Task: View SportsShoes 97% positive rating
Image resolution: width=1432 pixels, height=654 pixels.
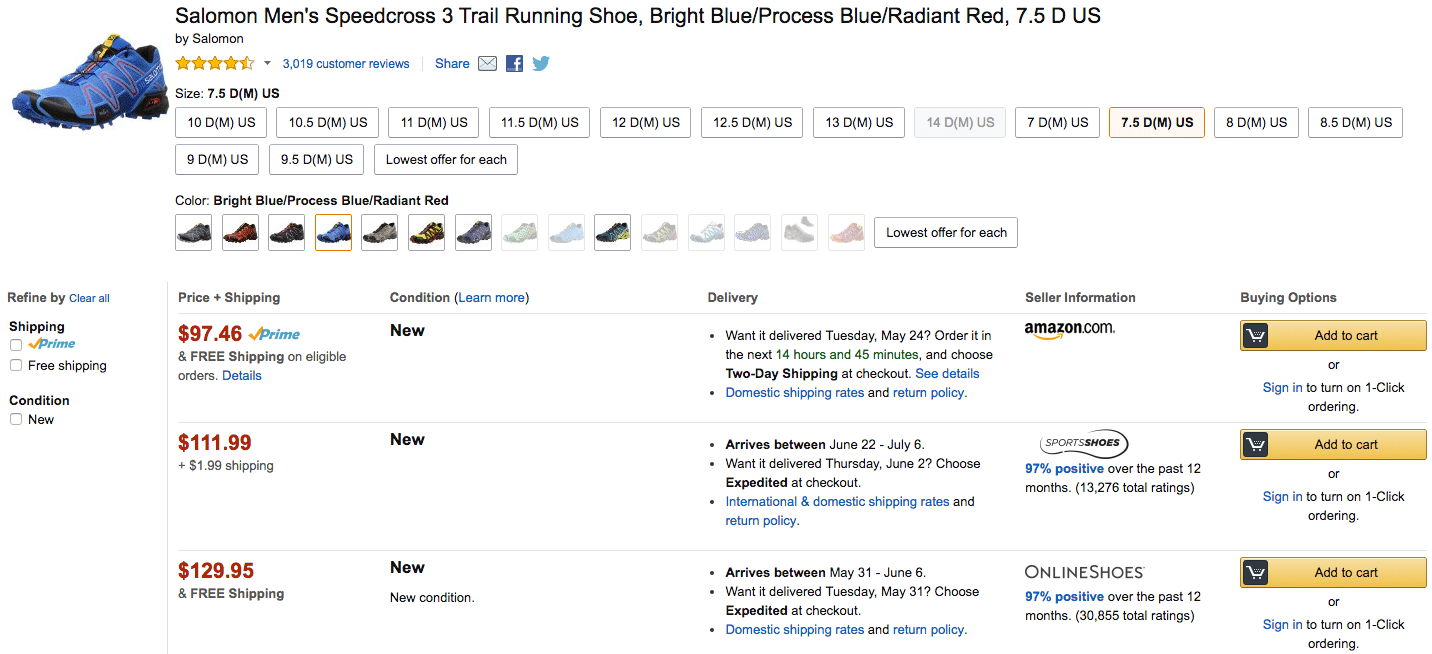Action: (1064, 468)
